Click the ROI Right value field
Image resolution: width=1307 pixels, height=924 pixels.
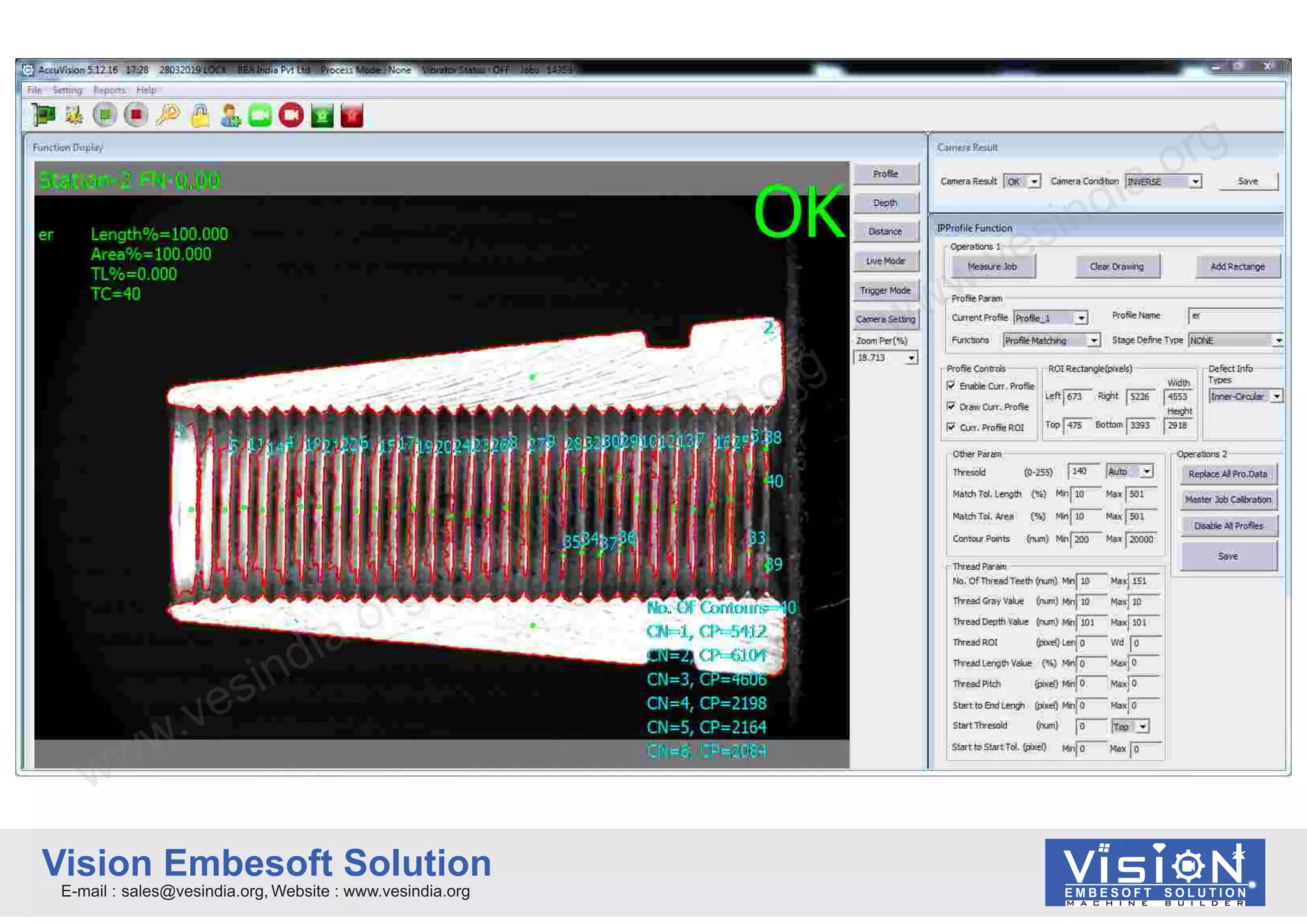coord(1141,397)
